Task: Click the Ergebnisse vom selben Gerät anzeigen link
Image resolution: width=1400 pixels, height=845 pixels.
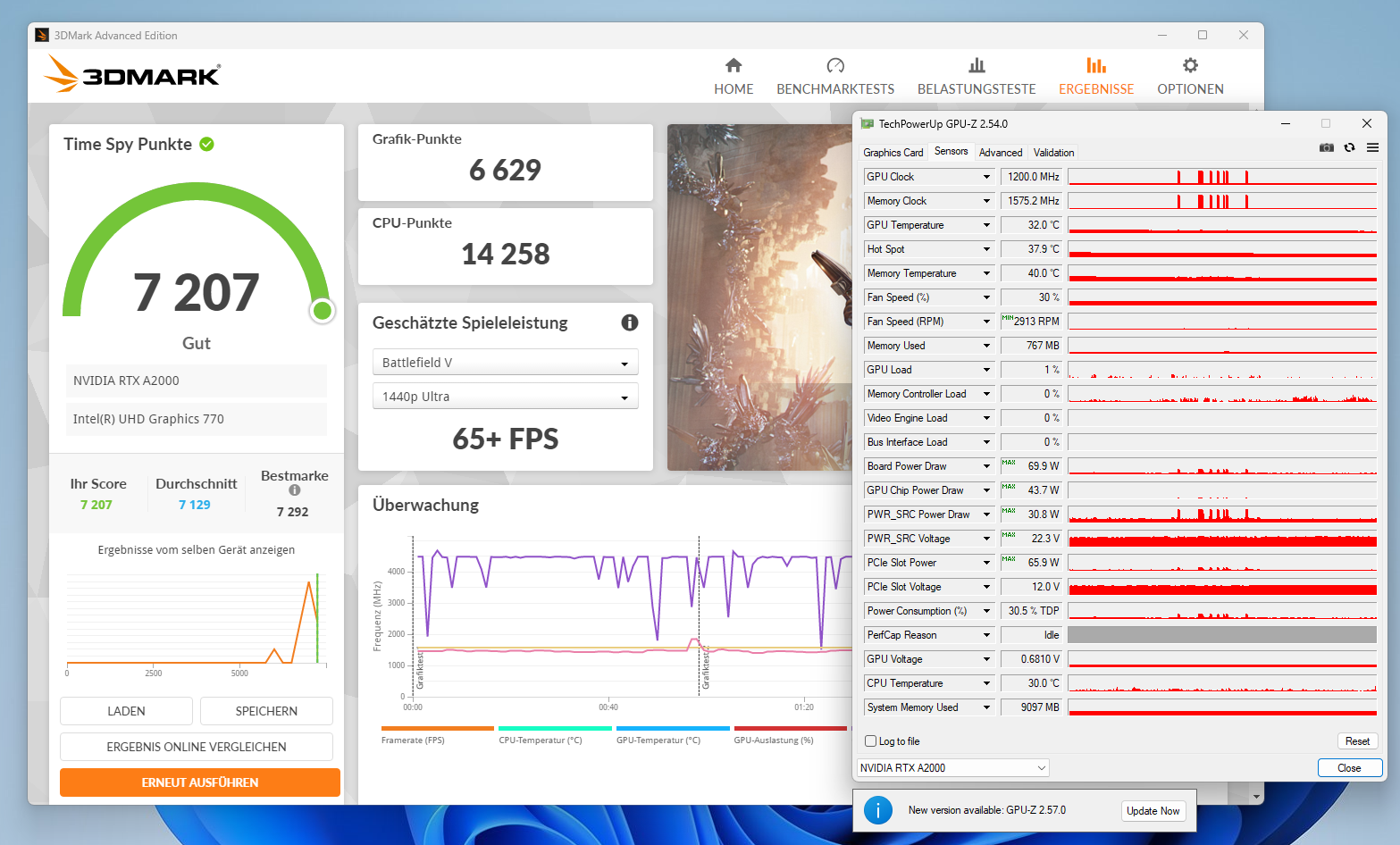Action: tap(197, 550)
